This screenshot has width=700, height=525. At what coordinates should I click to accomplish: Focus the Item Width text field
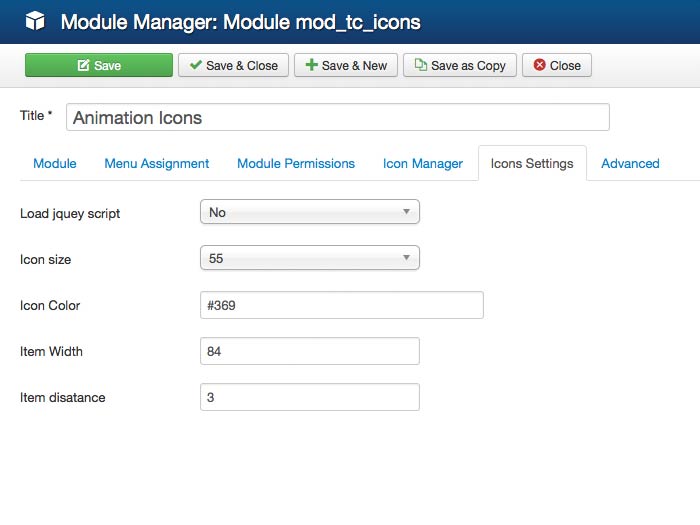309,351
